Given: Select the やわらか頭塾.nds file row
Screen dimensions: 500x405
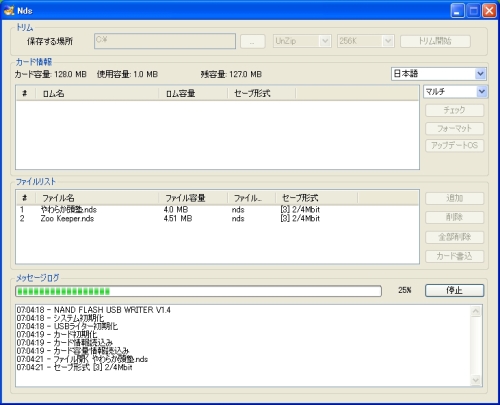Looking at the screenshot, I should pyautogui.click(x=217, y=210).
